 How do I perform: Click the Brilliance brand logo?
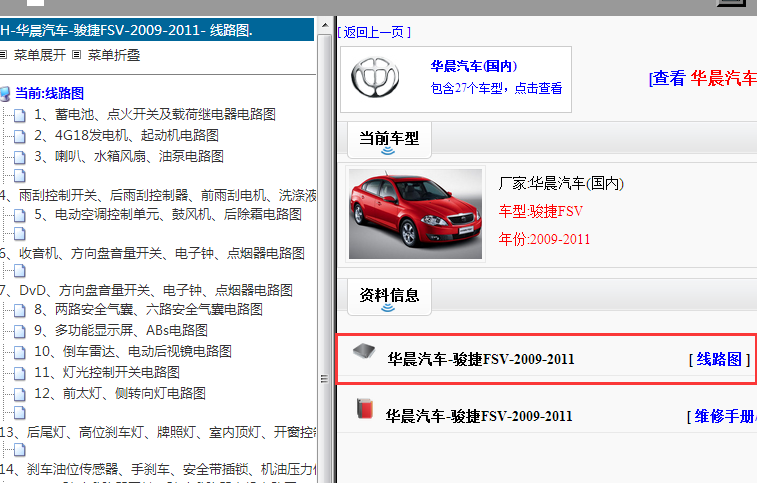tap(375, 78)
